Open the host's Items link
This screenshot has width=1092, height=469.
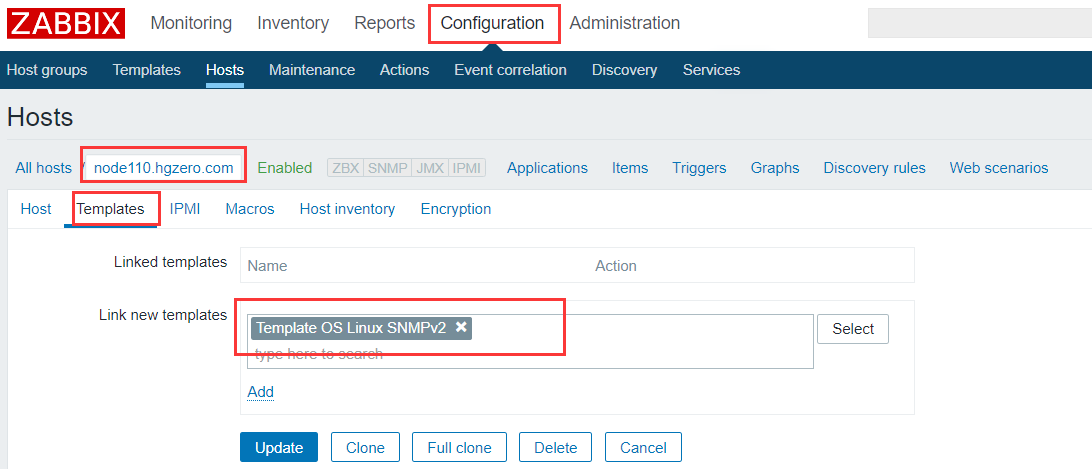(630, 168)
